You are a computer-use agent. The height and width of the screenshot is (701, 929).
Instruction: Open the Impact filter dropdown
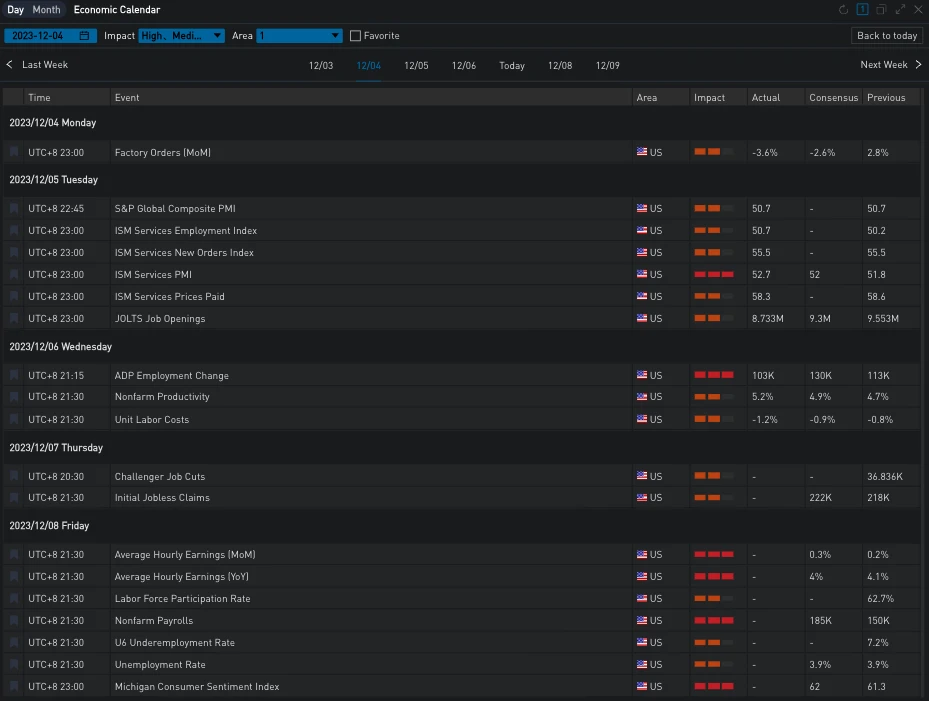pyautogui.click(x=181, y=36)
